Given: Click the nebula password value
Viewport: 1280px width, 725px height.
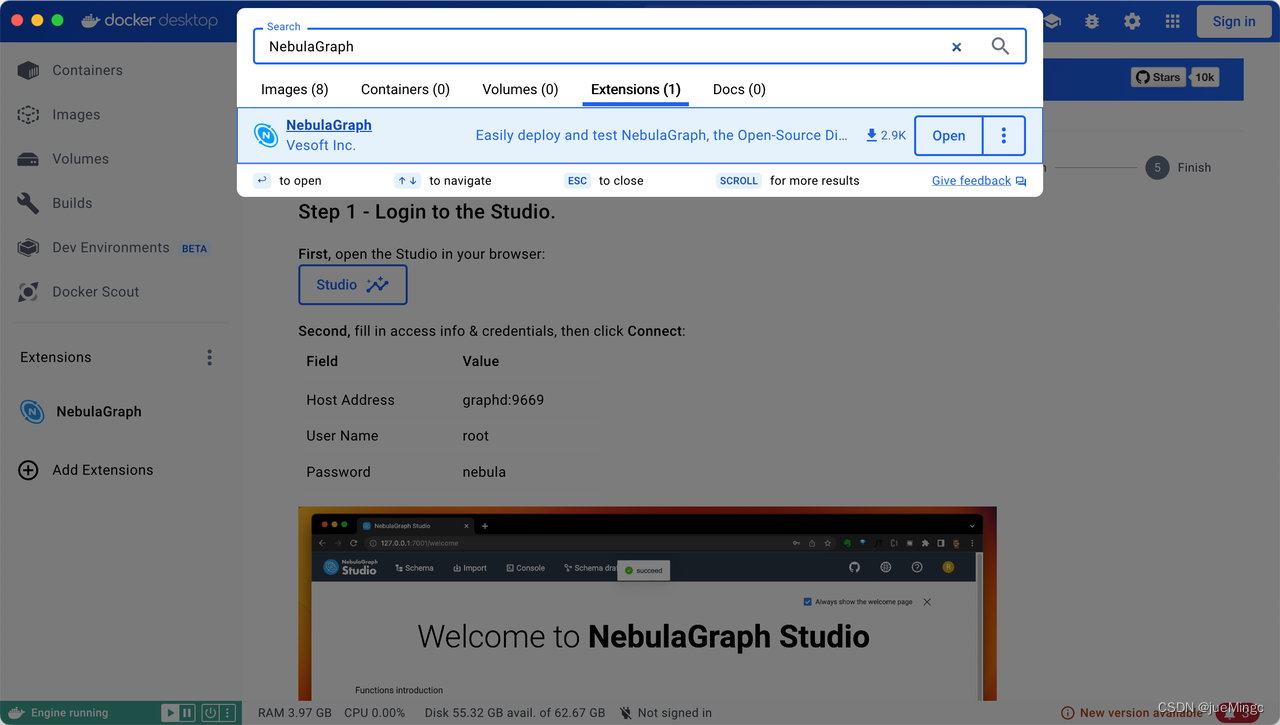Looking at the screenshot, I should pos(484,472).
